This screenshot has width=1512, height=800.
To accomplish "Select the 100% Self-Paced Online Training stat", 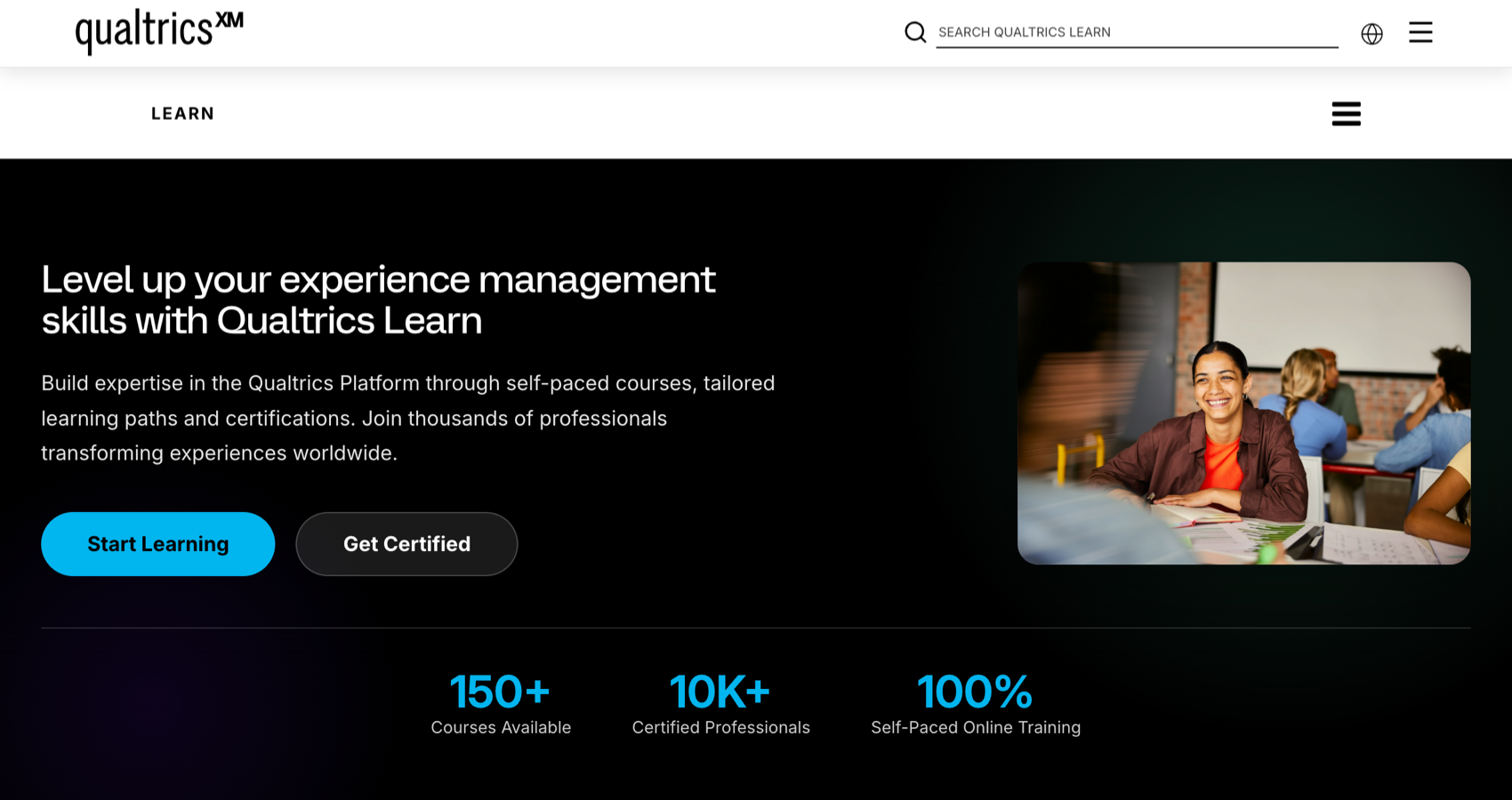I will click(976, 704).
